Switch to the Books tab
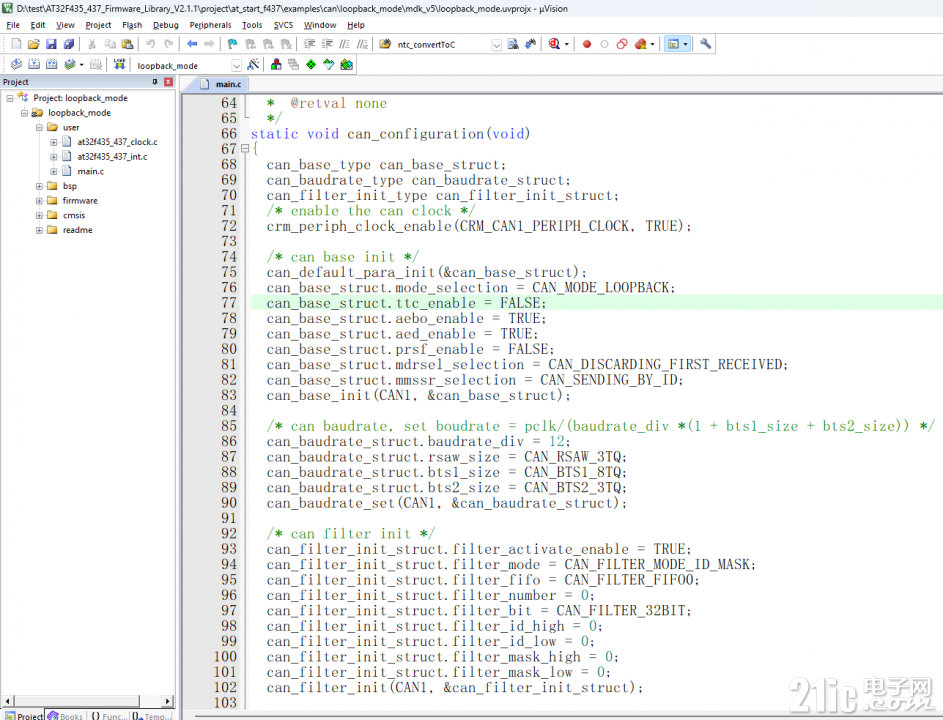The height and width of the screenshot is (720, 943). point(66,715)
